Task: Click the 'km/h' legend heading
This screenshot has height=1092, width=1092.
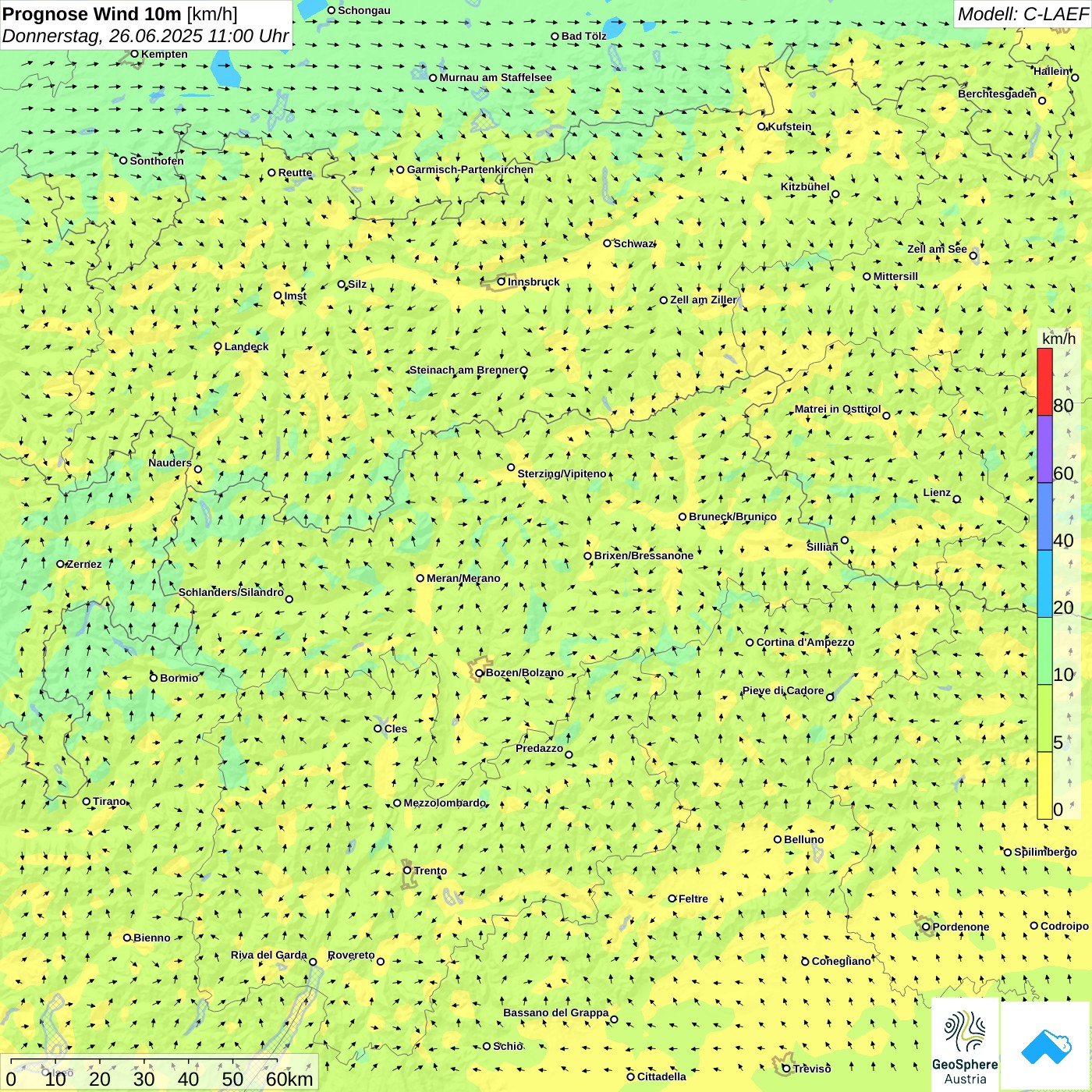Action: point(1058,339)
